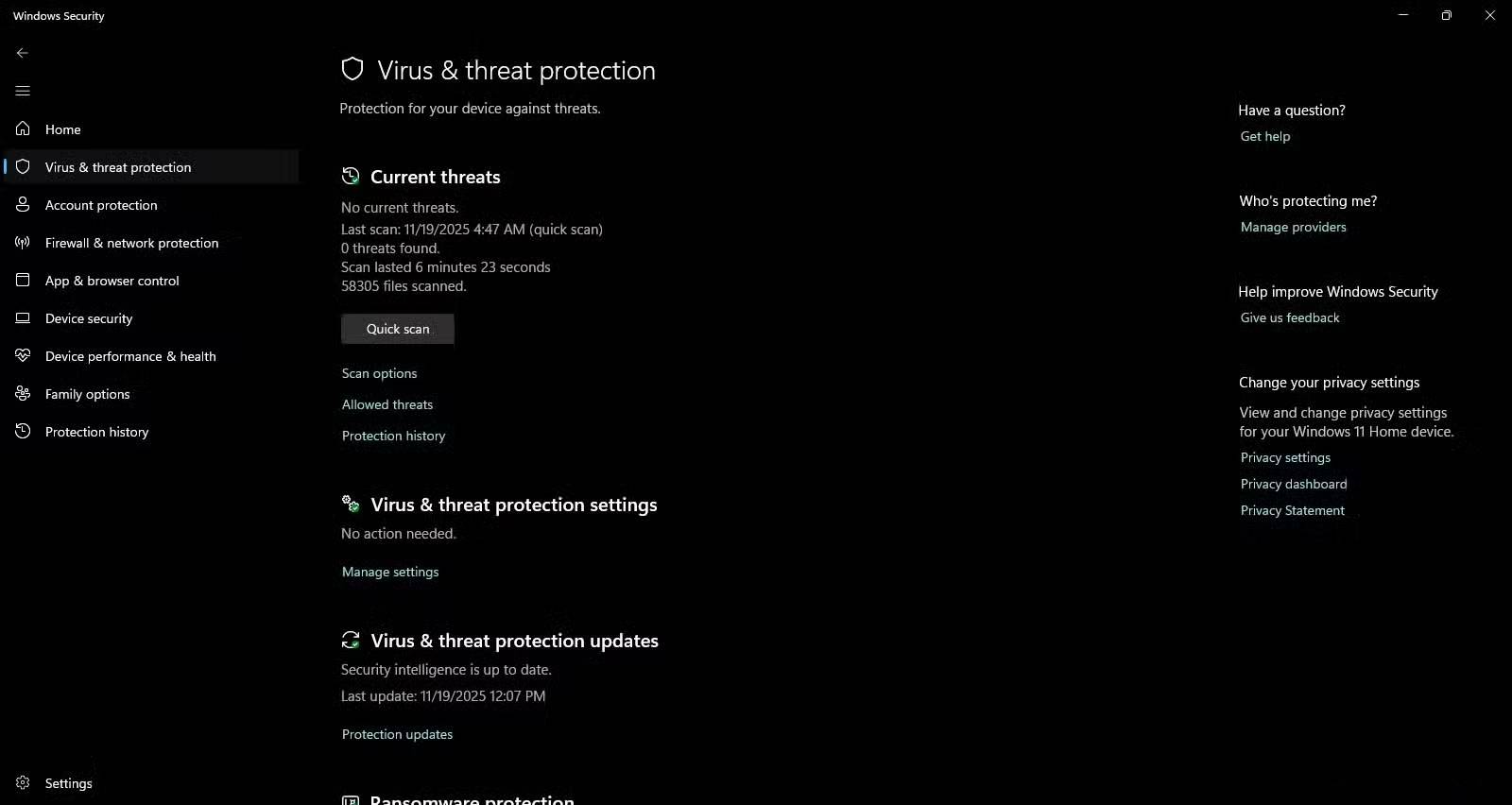
Task: Click the Home icon in the sidebar
Action: point(22,128)
